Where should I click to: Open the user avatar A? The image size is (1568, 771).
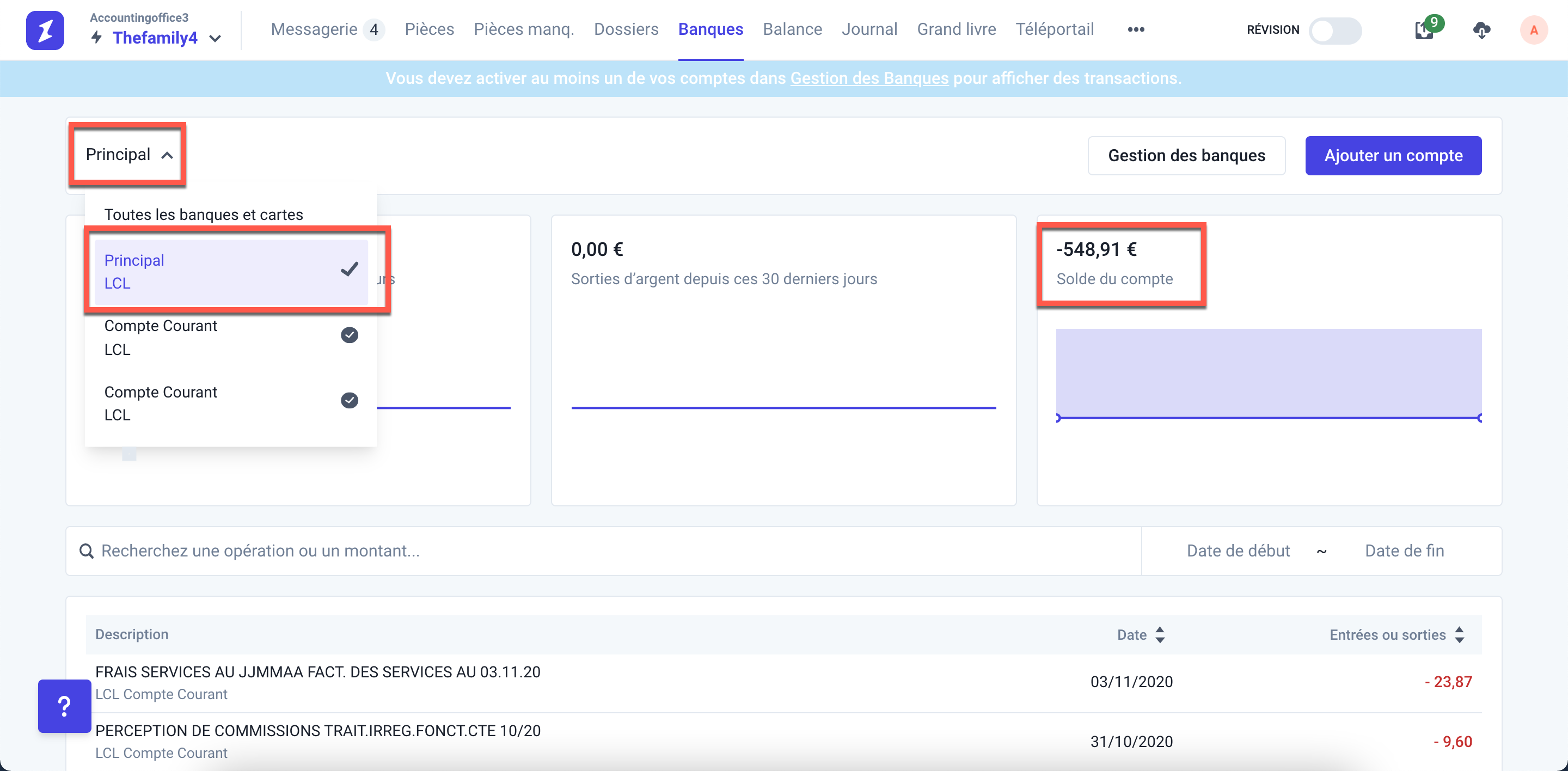(x=1533, y=30)
